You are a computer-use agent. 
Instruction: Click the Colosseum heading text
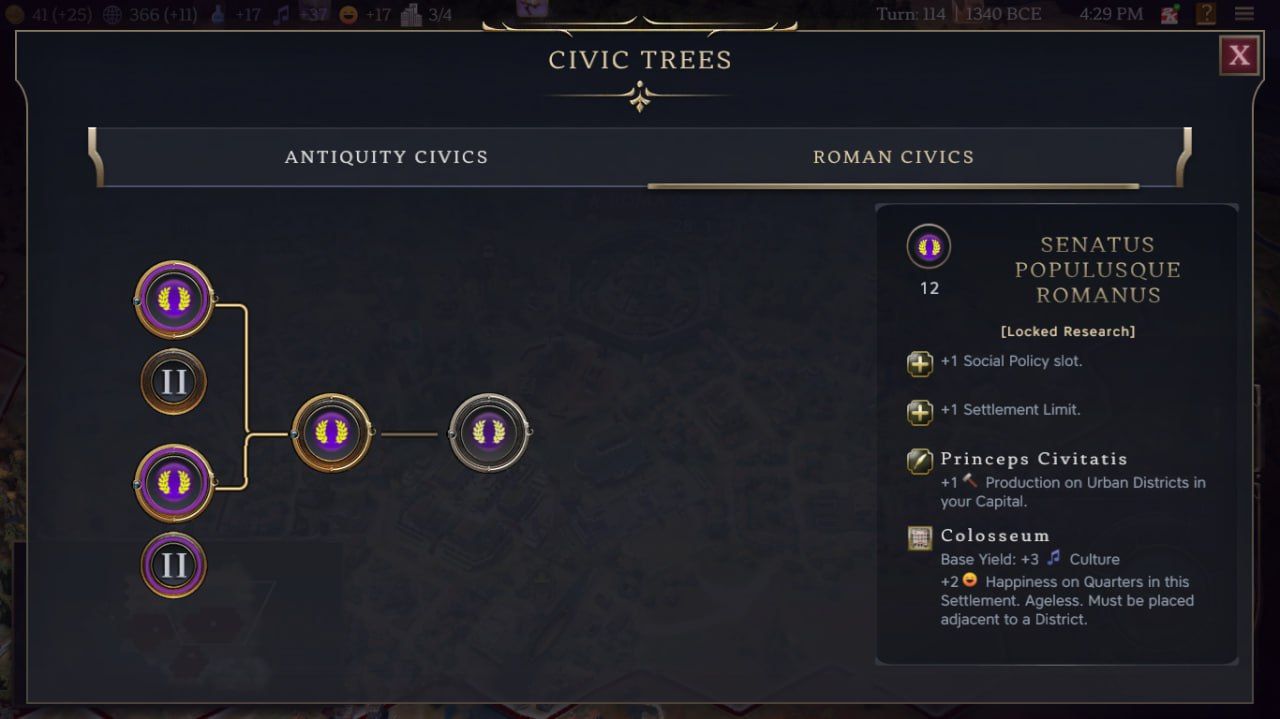(995, 536)
